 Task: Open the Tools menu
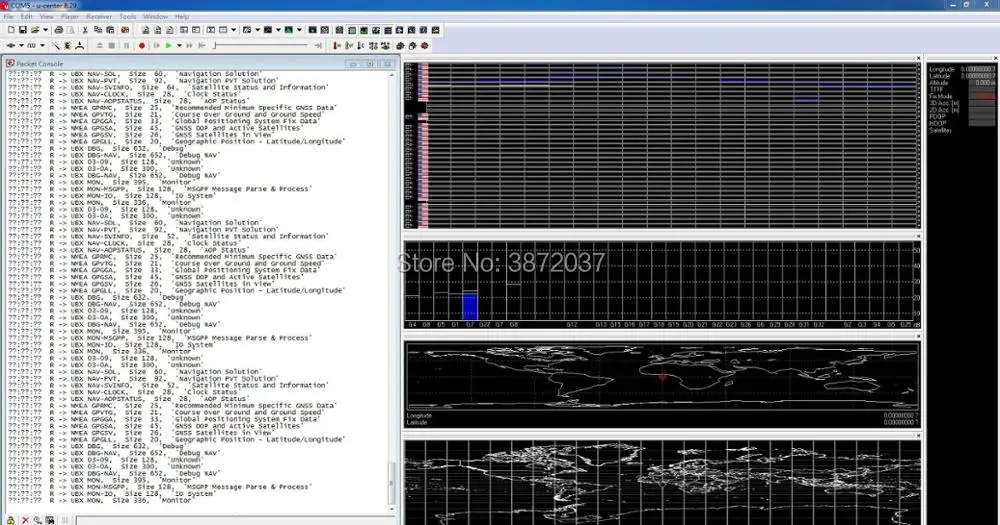click(x=128, y=17)
